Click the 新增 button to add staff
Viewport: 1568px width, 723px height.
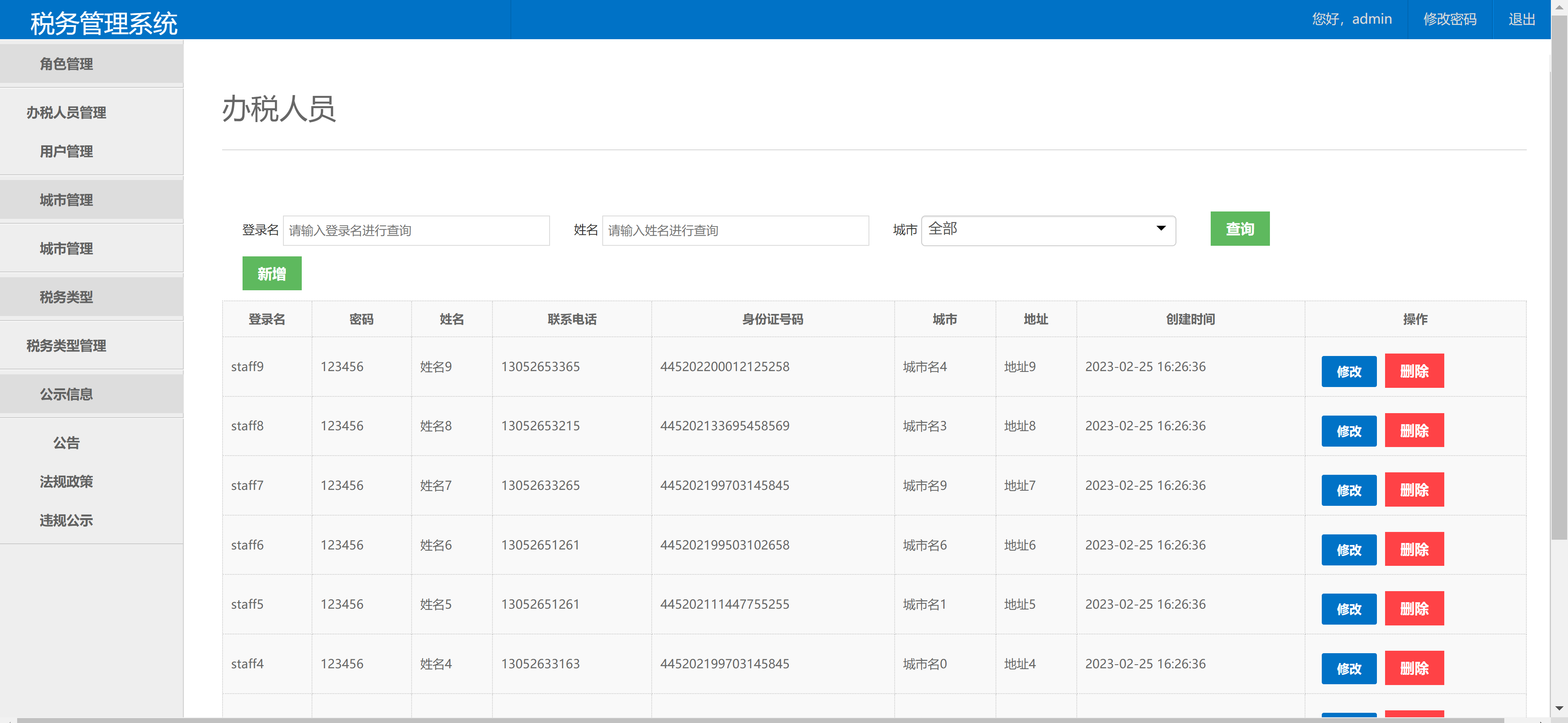pos(272,273)
